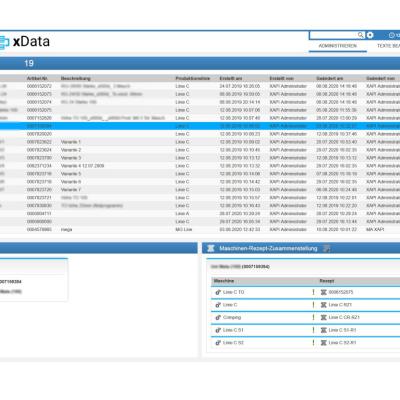Select the Variante 1 table row
Viewport: 400px width, 400px height.
click(x=200, y=142)
